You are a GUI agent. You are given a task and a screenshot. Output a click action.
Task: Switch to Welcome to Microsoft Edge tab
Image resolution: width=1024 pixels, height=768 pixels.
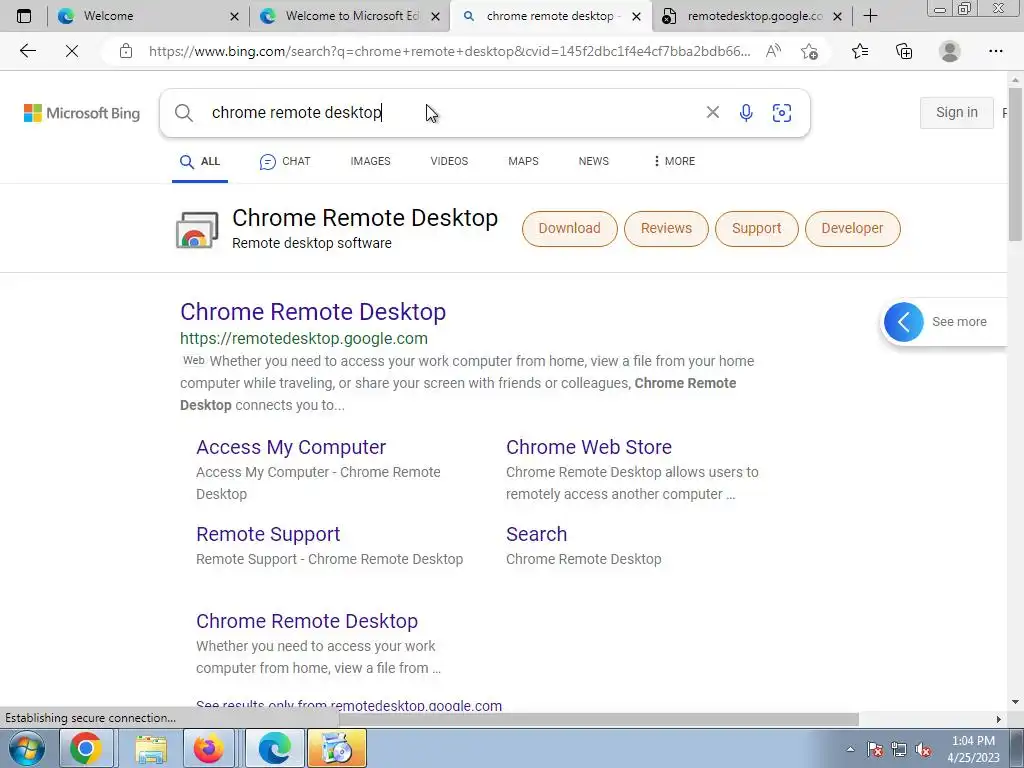tap(349, 16)
